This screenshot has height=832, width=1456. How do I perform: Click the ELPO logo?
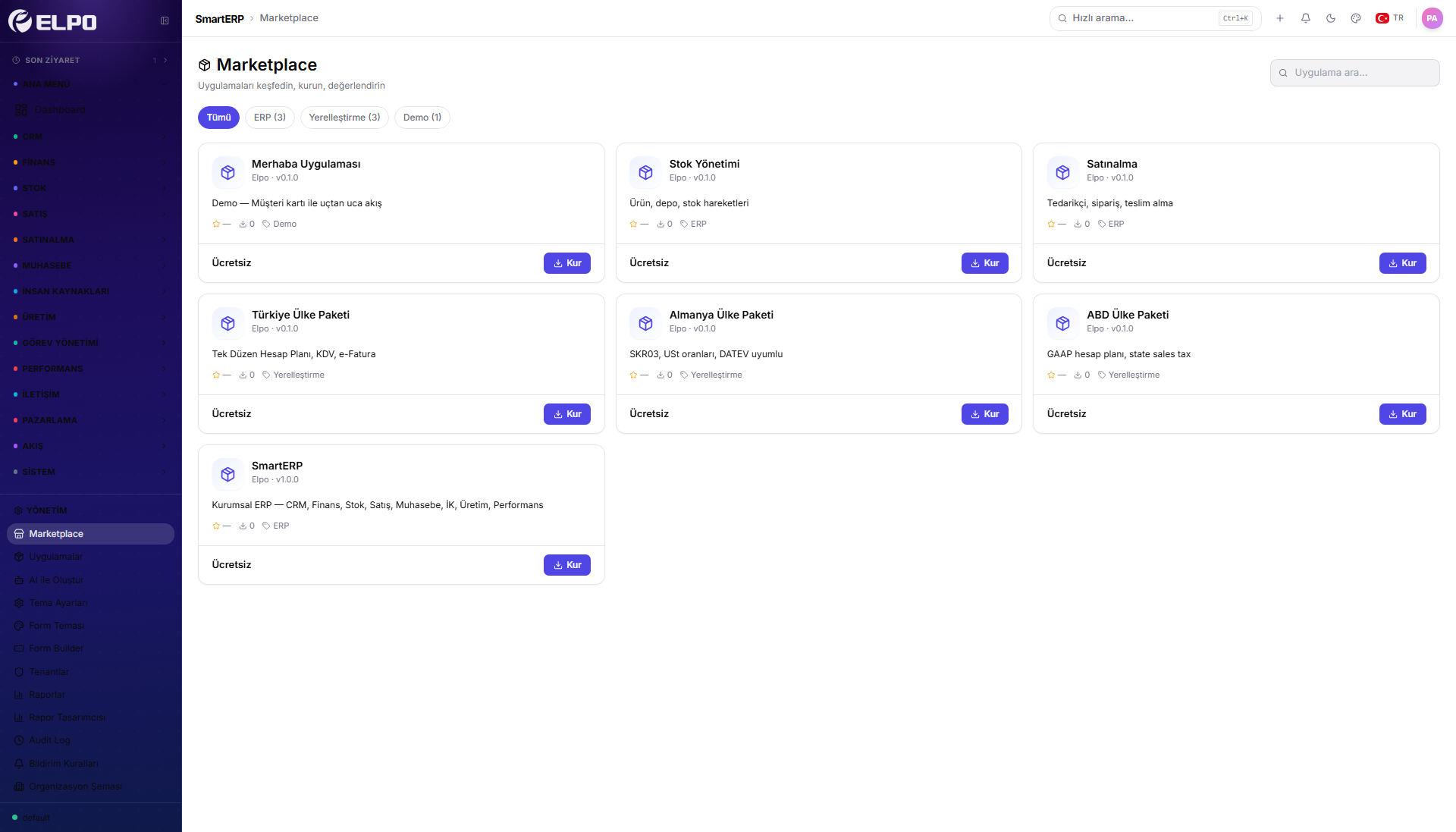(52, 21)
